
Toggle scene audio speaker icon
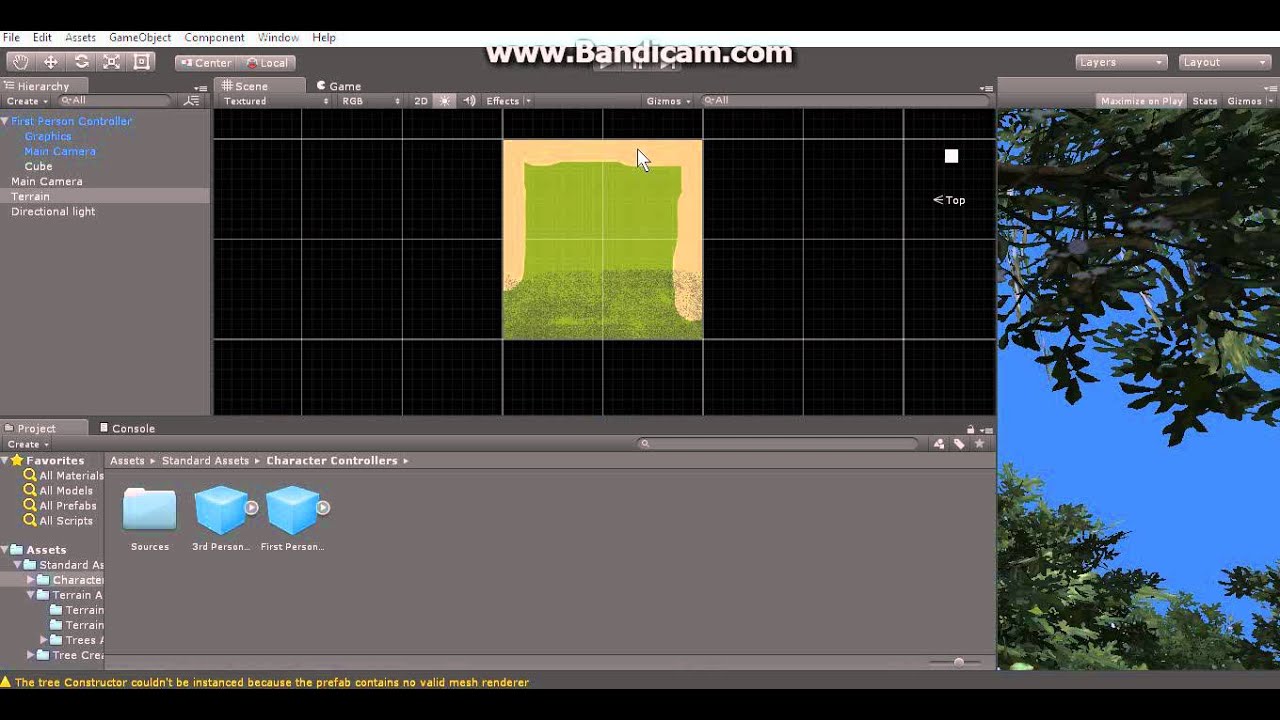(469, 101)
